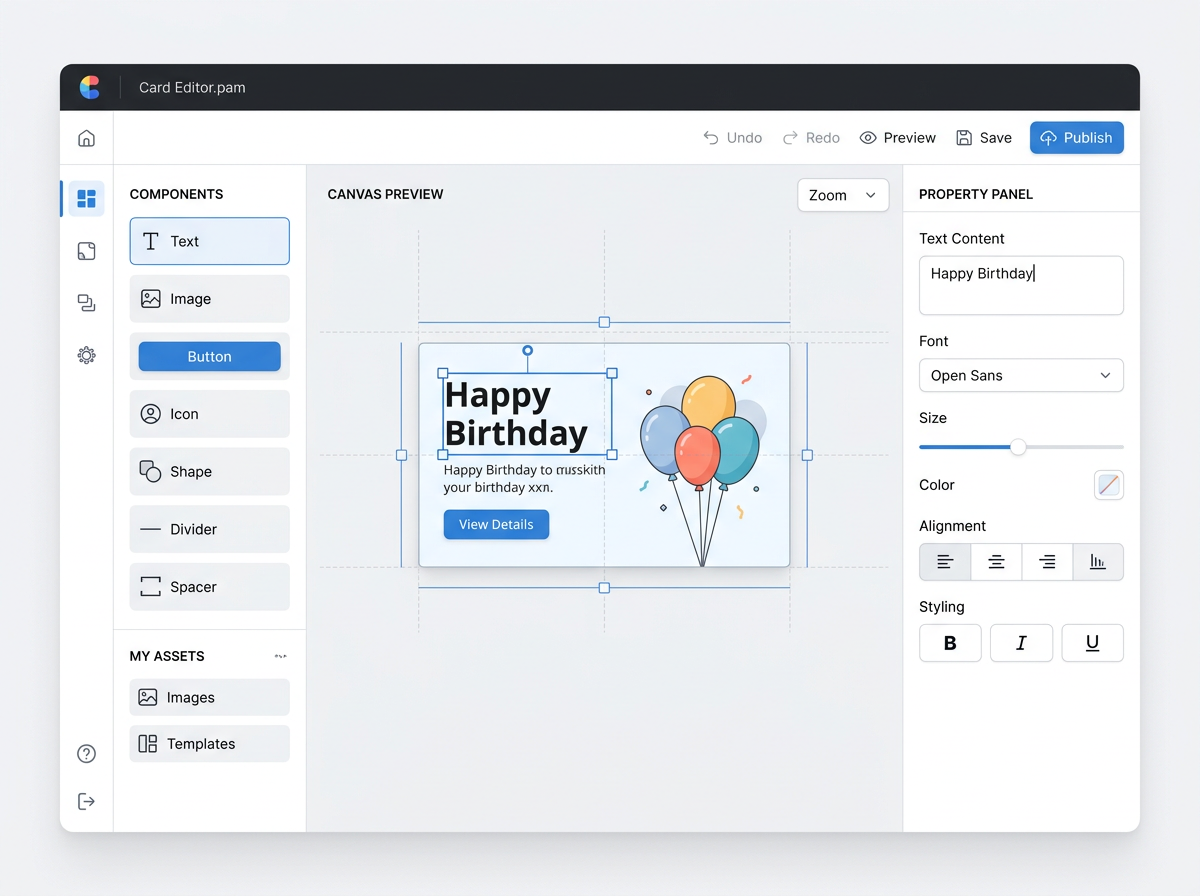Click the left card resize handle
1200x896 pixels.
[x=402, y=455]
